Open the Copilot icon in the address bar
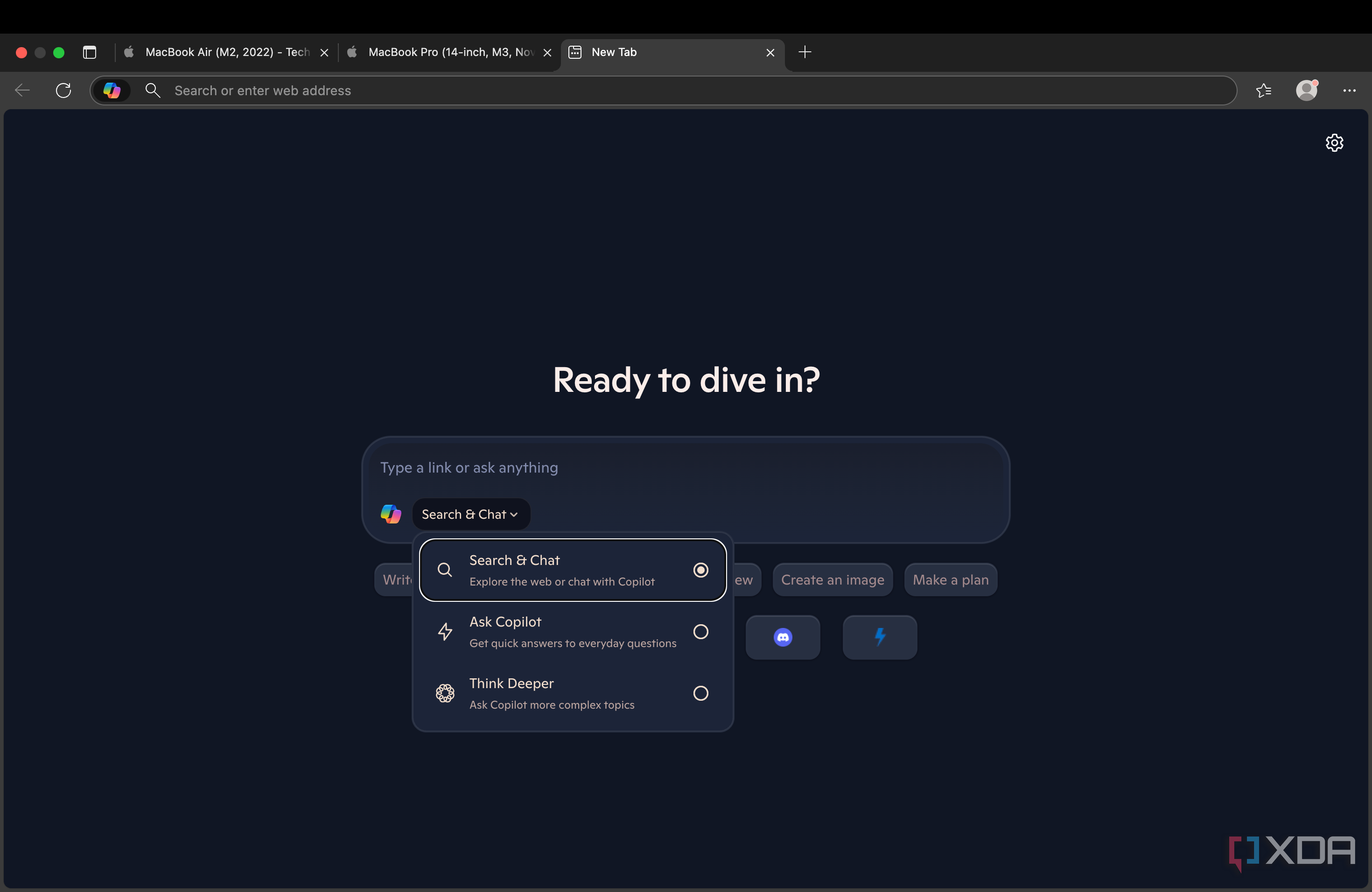Screen dimensions: 1372x892 point(112,91)
